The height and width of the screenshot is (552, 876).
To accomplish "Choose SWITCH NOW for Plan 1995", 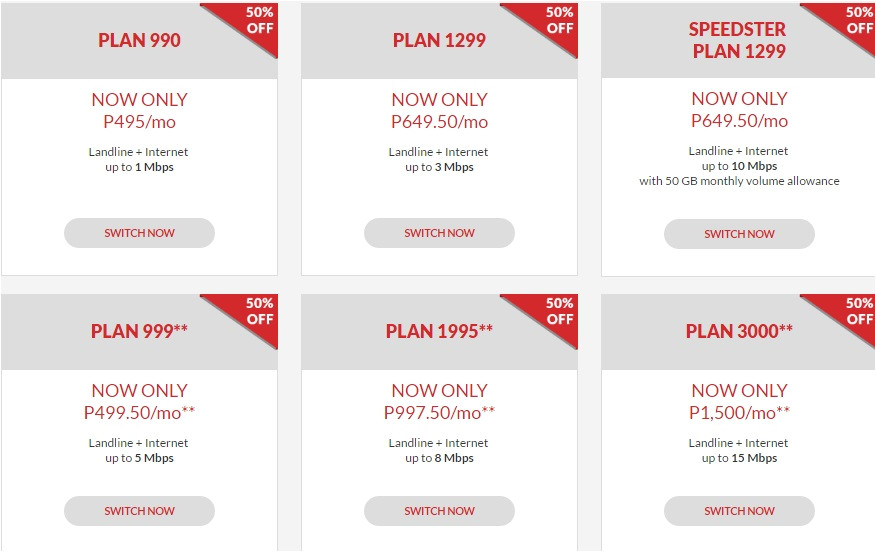I will 439,511.
